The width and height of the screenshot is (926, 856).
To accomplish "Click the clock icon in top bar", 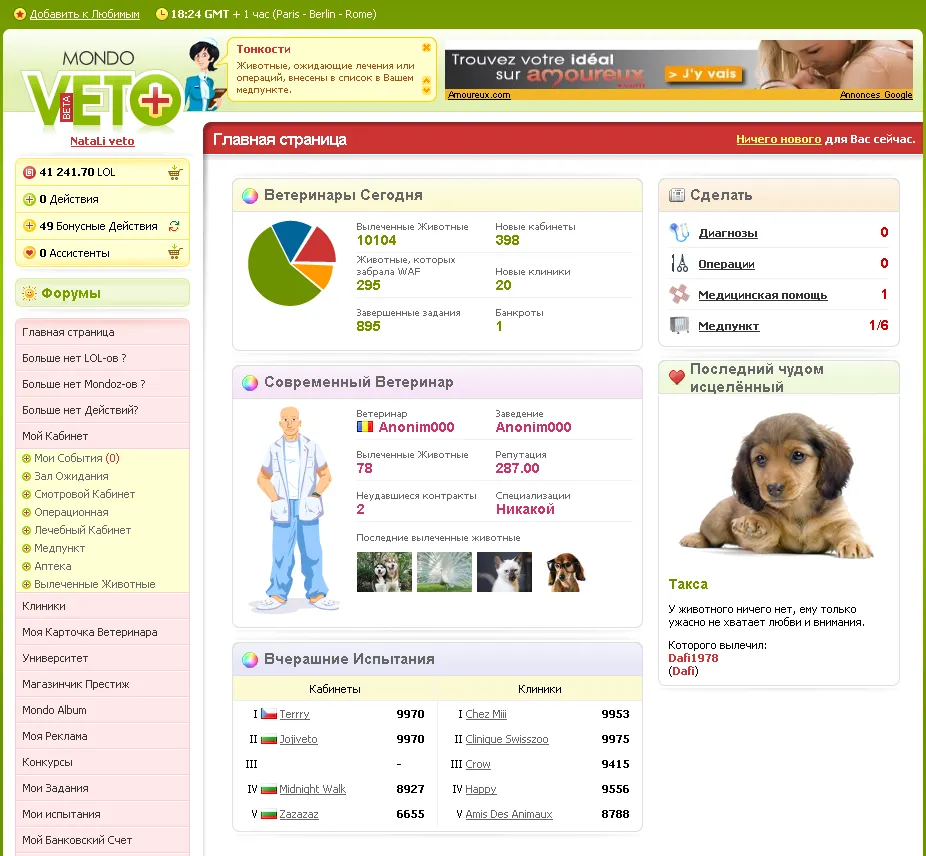I will [x=161, y=14].
